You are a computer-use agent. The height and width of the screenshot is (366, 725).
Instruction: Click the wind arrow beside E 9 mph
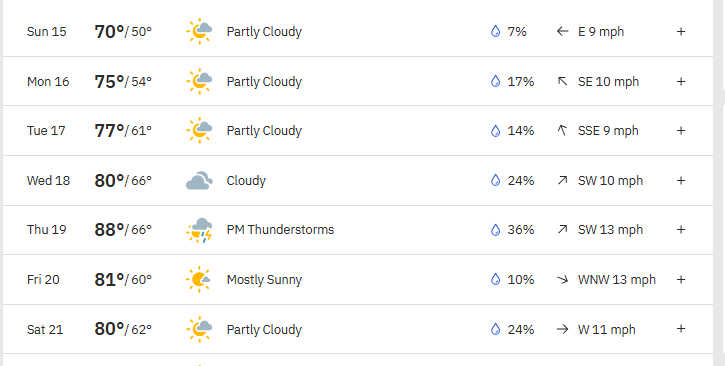tap(562, 31)
